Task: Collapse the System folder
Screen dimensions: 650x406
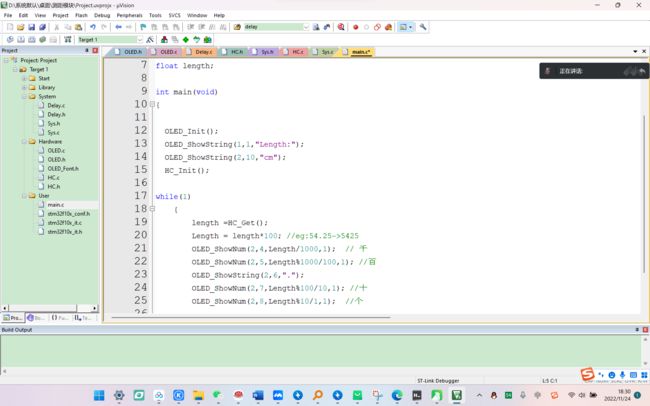Action: [x=24, y=97]
